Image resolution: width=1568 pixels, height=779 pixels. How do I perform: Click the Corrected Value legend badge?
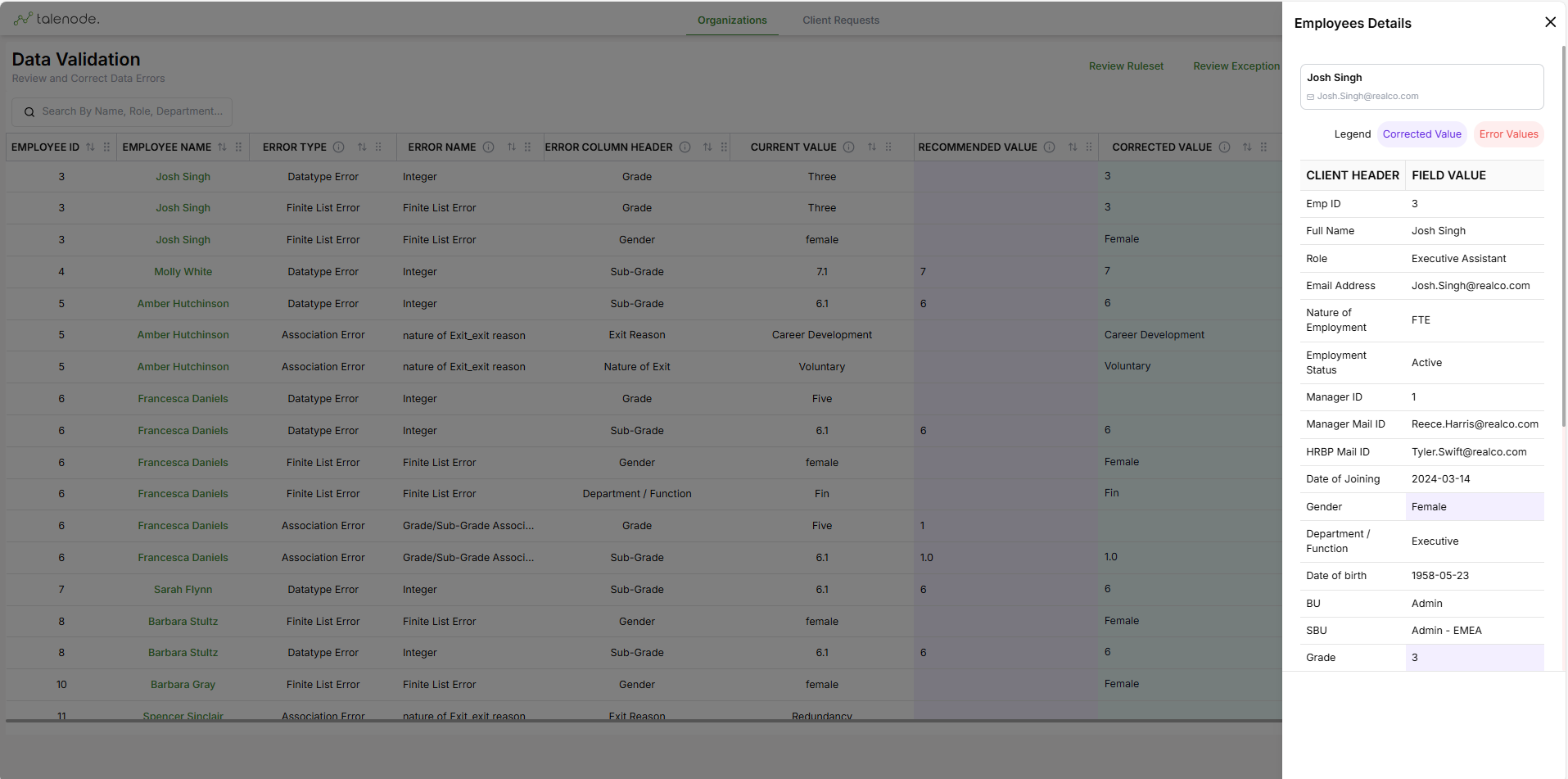pyautogui.click(x=1421, y=134)
